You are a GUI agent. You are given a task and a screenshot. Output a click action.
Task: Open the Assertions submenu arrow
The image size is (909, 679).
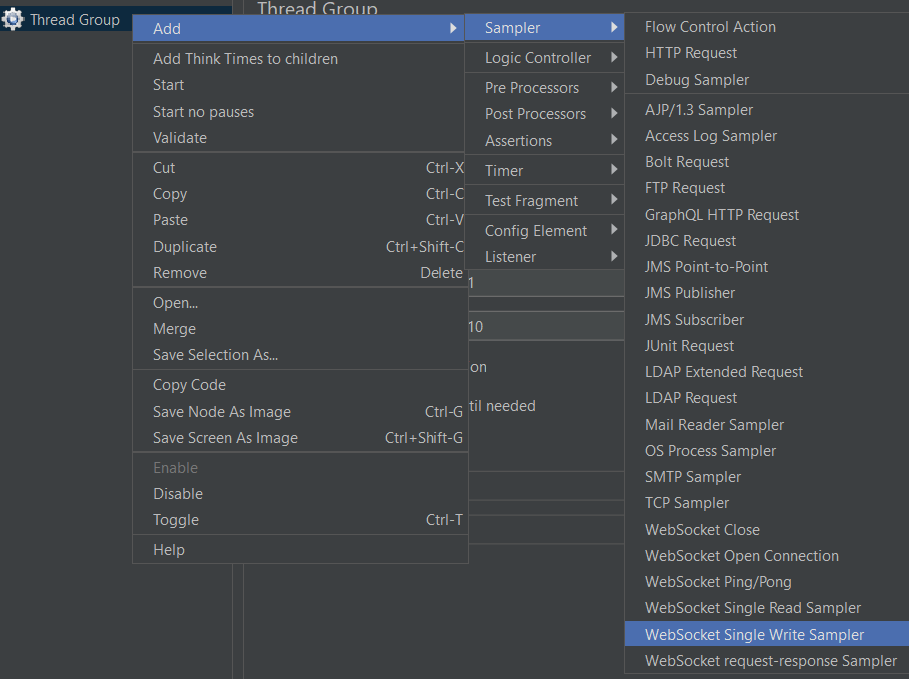(614, 141)
